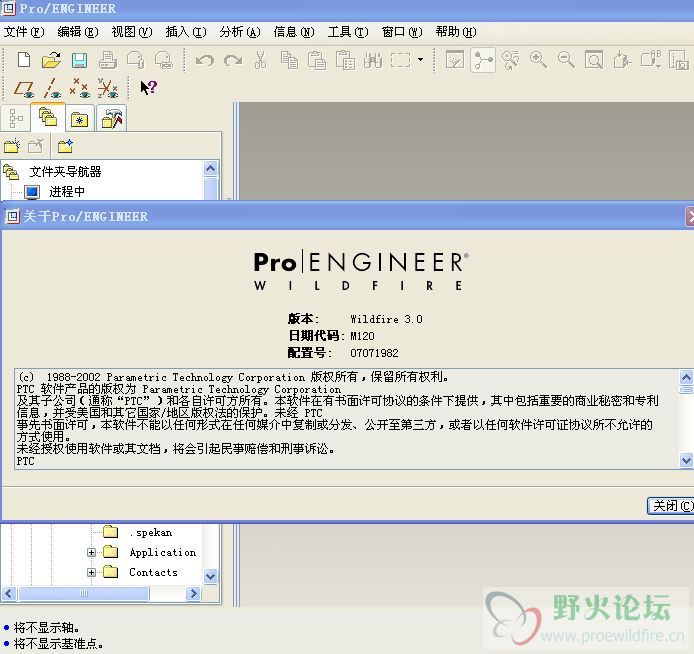Screen dimensions: 694x654
Task: Toggle the Spin Center icon
Action: tap(483, 60)
